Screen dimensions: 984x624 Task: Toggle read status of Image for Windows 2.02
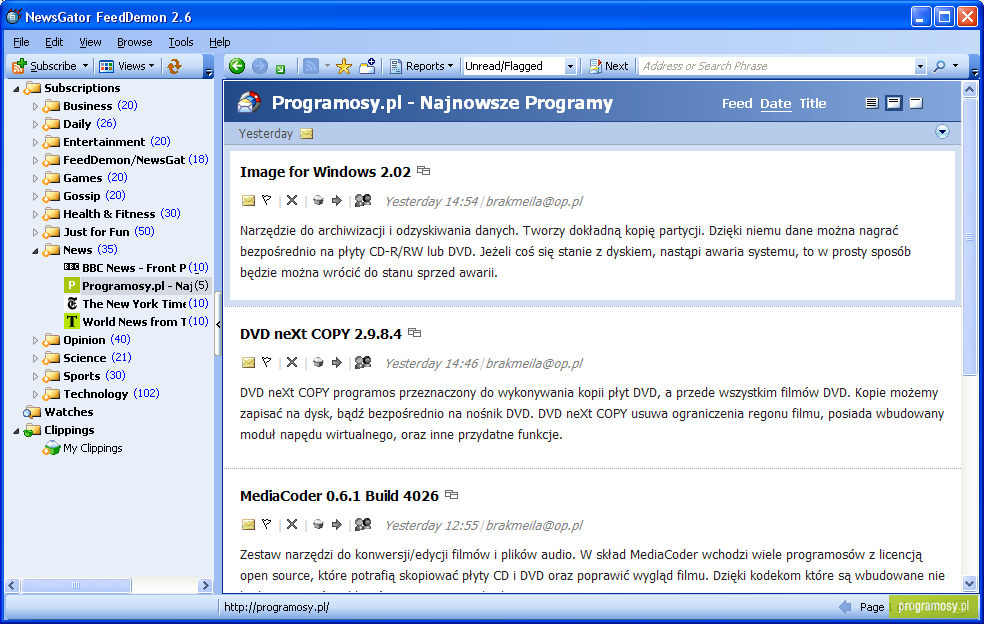pyautogui.click(x=249, y=201)
